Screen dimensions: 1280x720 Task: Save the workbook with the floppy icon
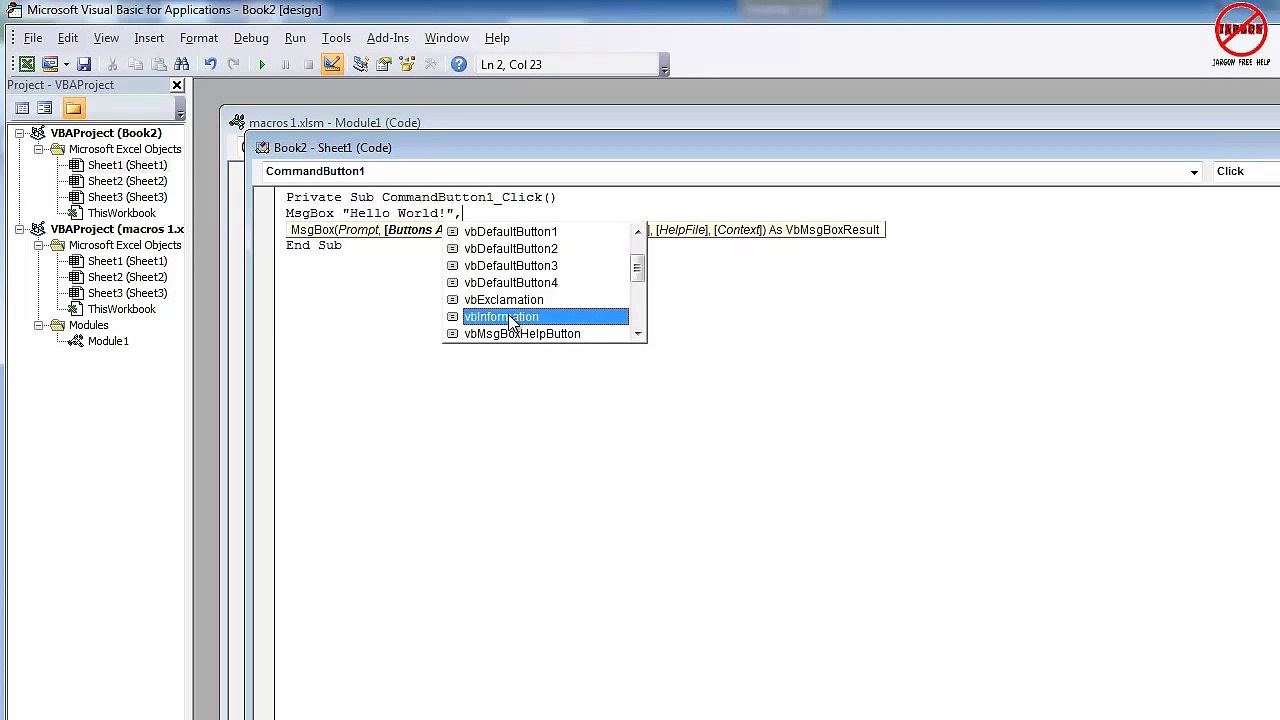tap(84, 64)
